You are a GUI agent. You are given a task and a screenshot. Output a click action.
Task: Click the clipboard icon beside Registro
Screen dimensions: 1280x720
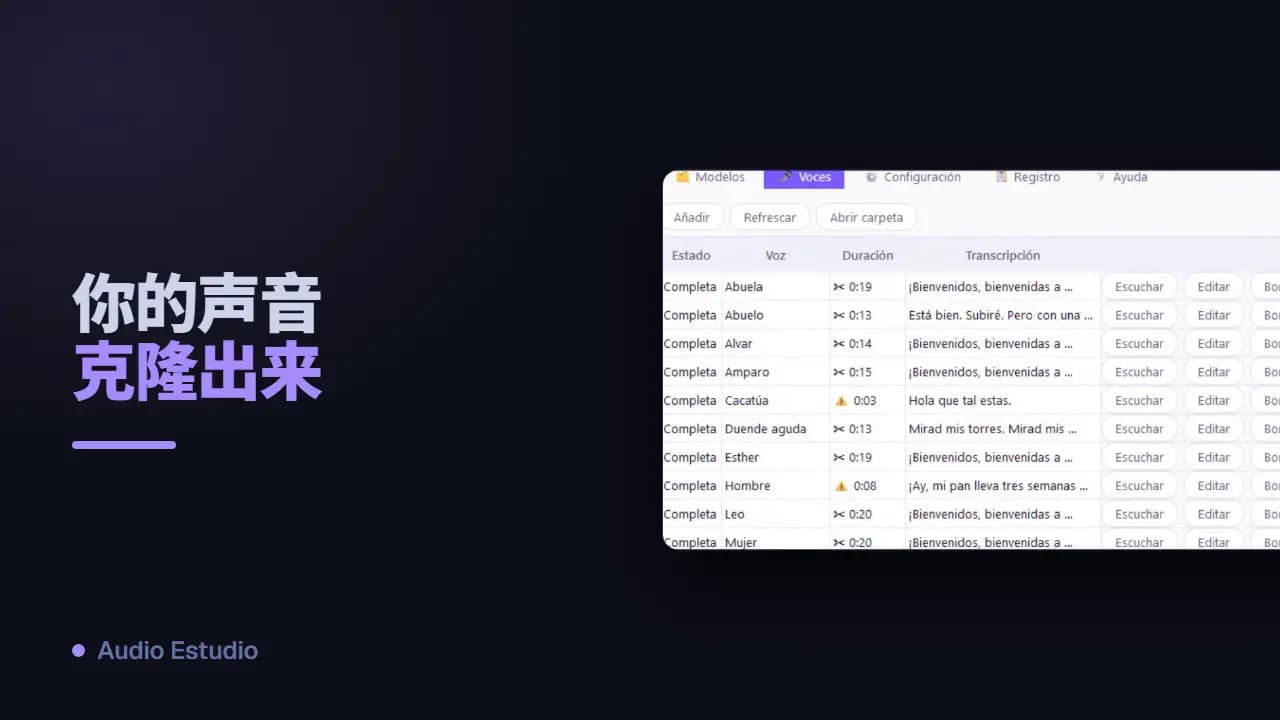coord(1001,177)
